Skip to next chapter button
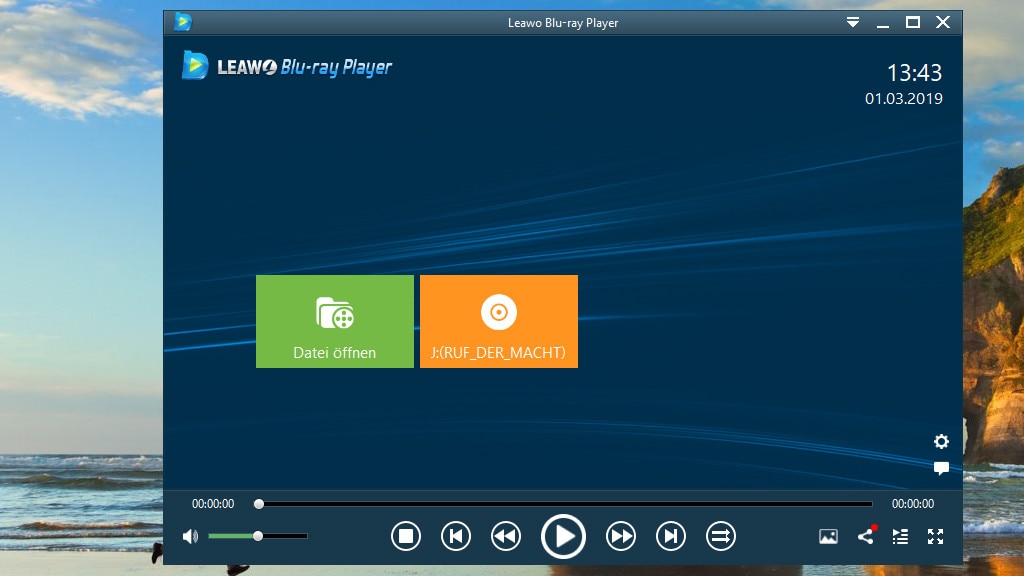The width and height of the screenshot is (1024, 576). click(x=671, y=536)
